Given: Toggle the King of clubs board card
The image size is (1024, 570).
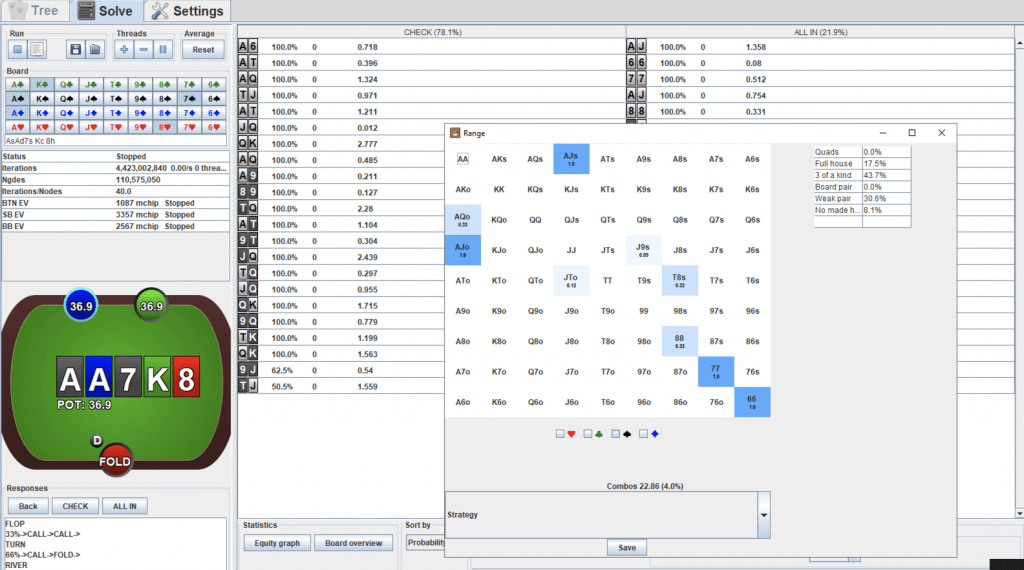Looking at the screenshot, I should pyautogui.click(x=42, y=85).
